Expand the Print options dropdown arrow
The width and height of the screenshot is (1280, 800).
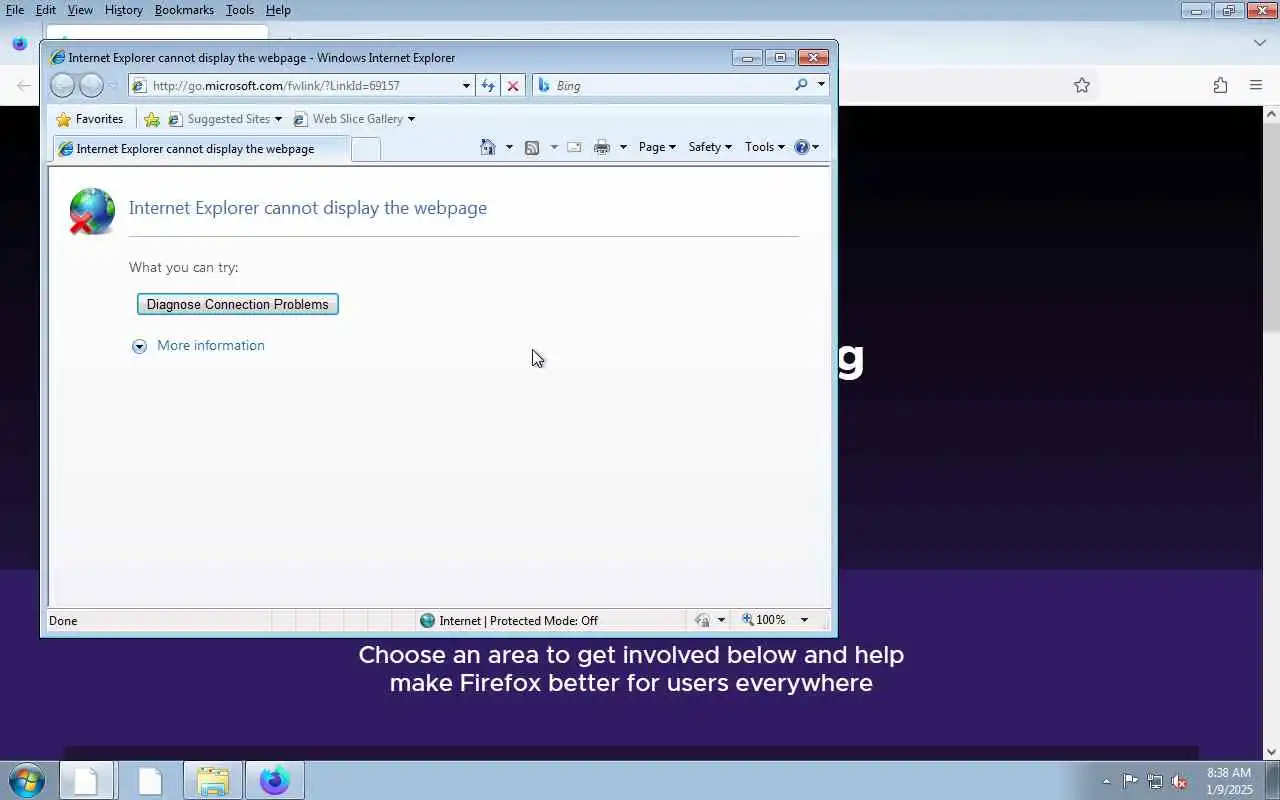click(623, 147)
